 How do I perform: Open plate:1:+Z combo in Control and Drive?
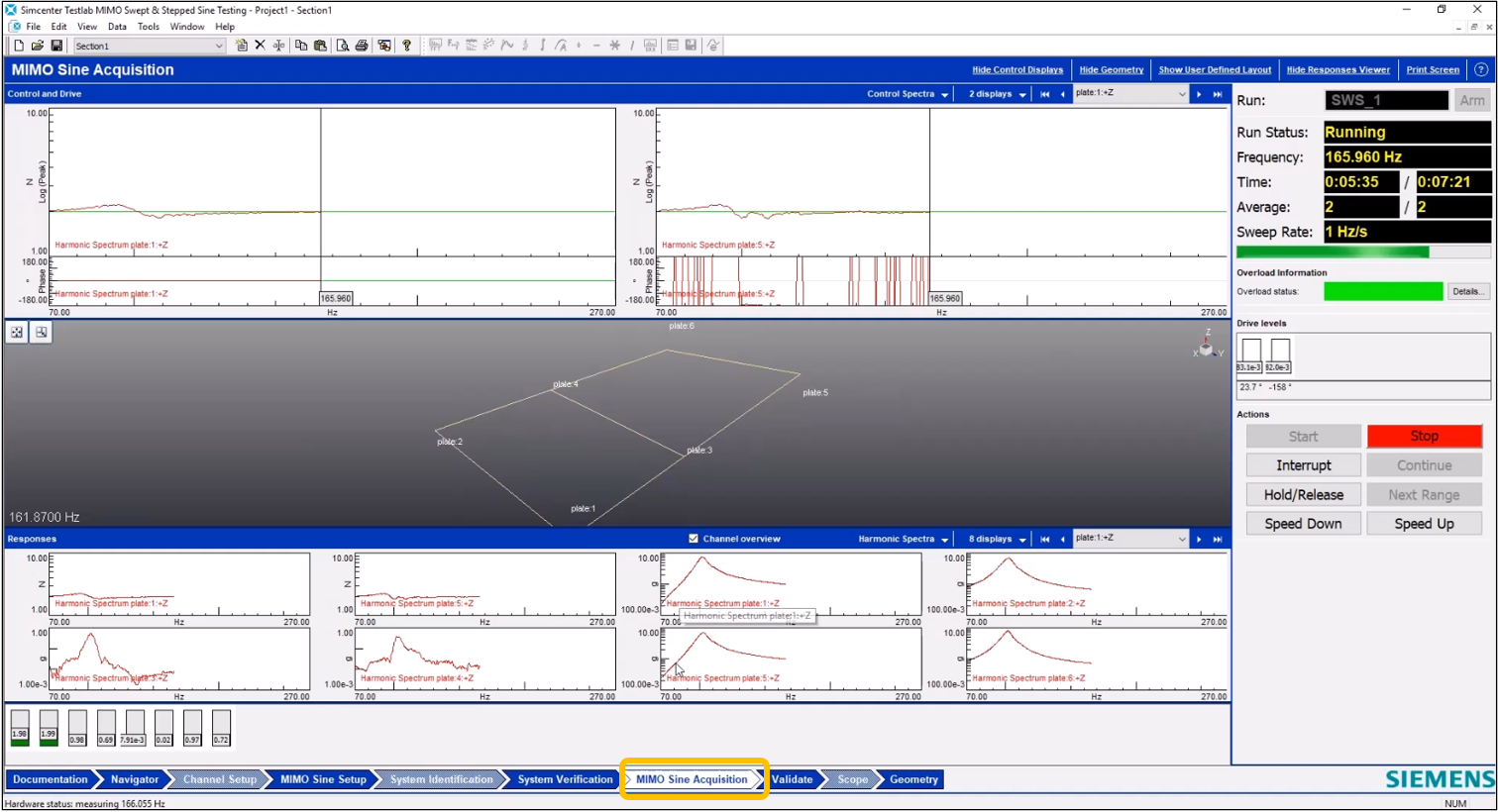[1130, 93]
